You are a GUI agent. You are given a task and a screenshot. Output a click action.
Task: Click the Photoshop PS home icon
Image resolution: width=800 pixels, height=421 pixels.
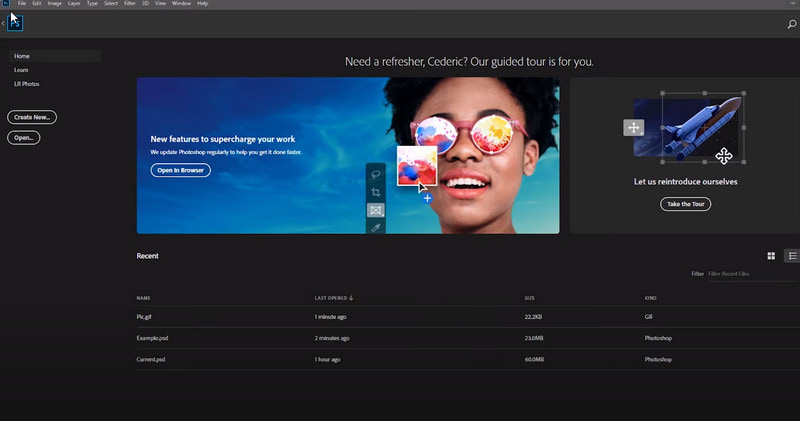click(x=15, y=23)
